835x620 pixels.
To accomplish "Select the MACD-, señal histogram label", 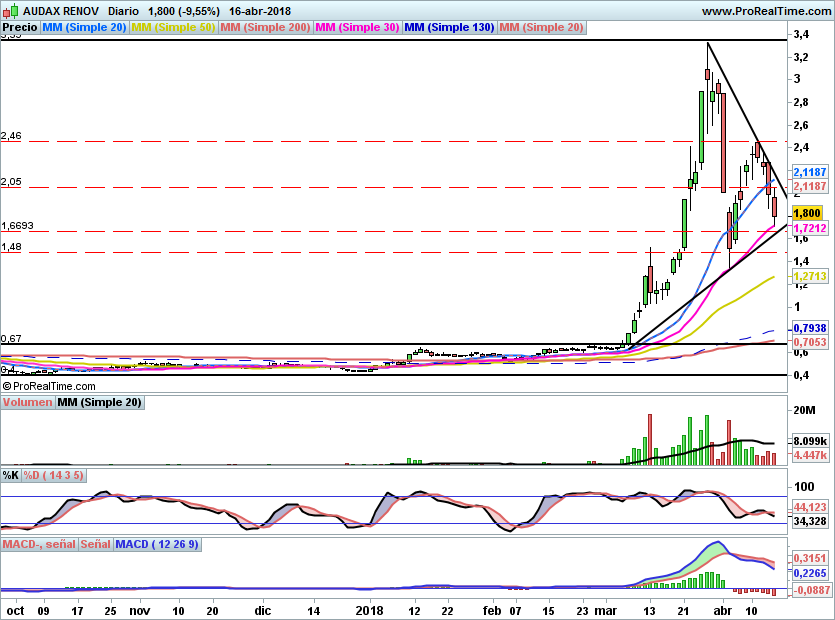I will [40, 544].
